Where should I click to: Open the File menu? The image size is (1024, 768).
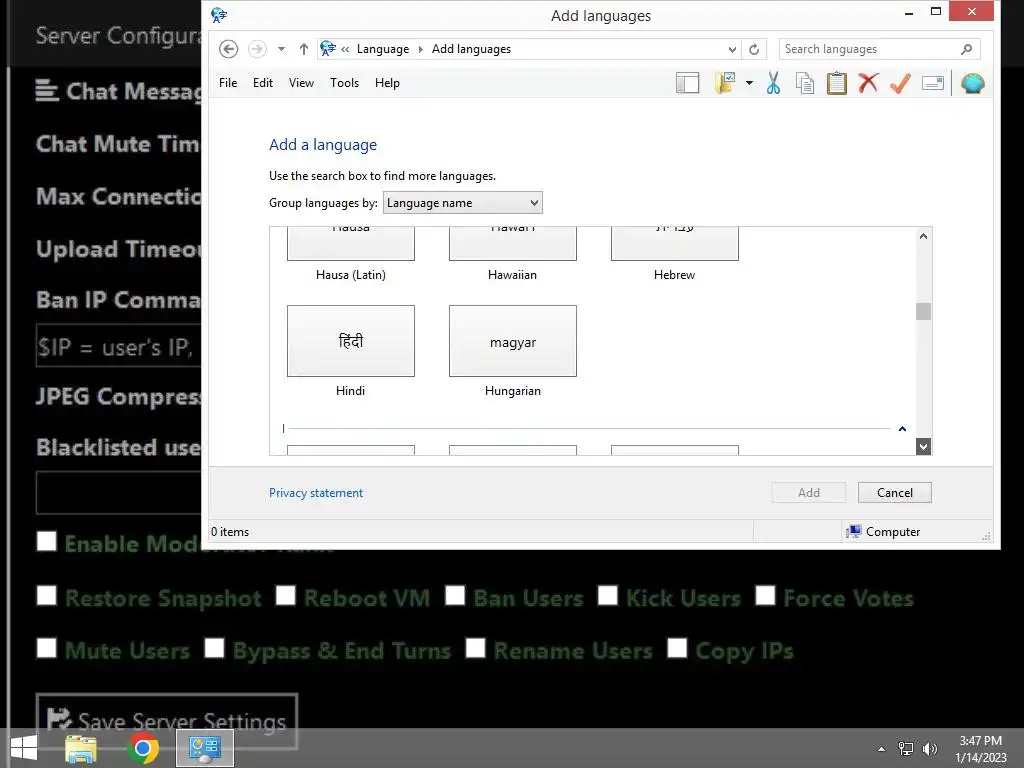tap(228, 83)
